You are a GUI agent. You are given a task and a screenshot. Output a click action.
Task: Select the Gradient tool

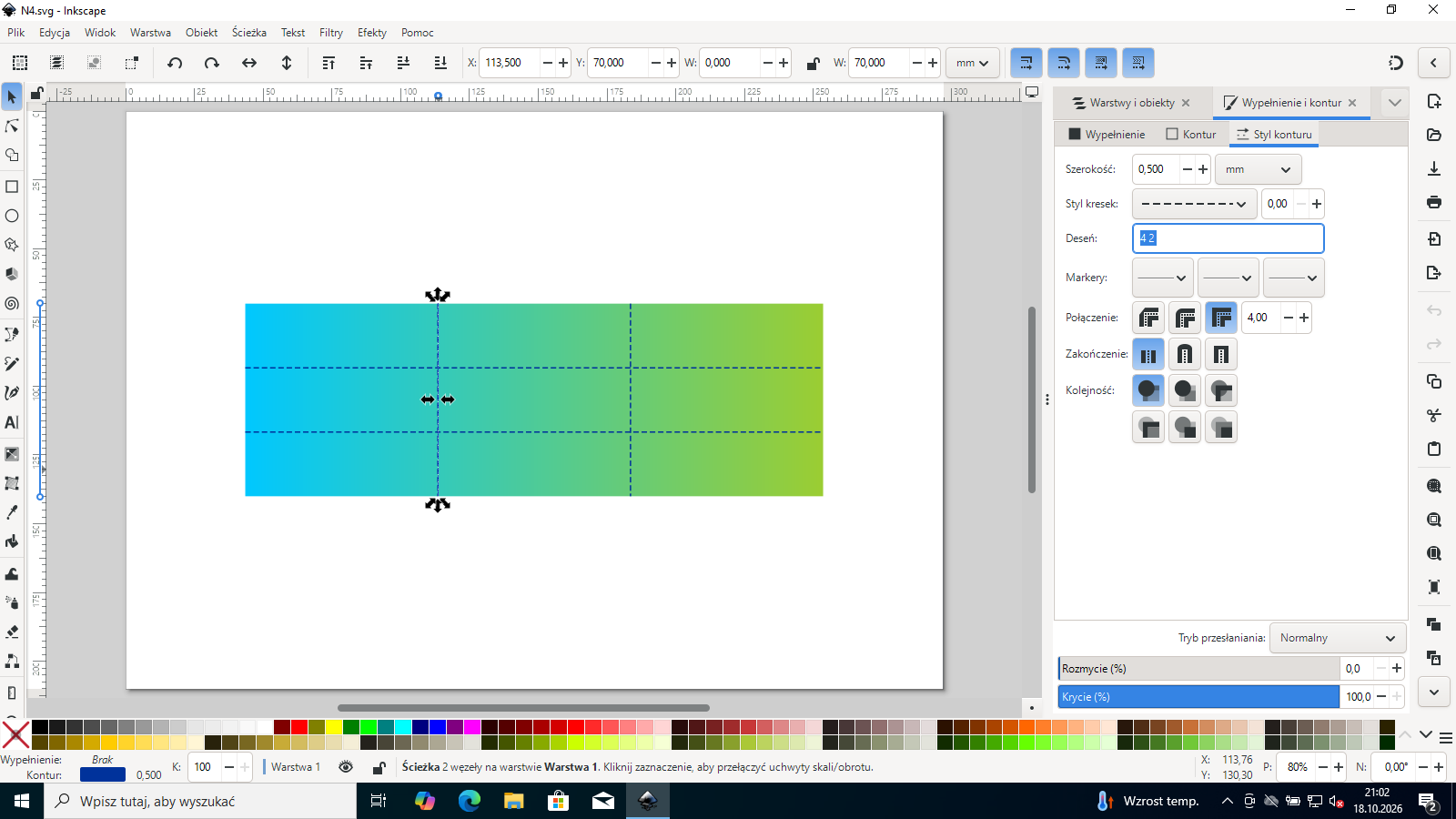[x=12, y=453]
